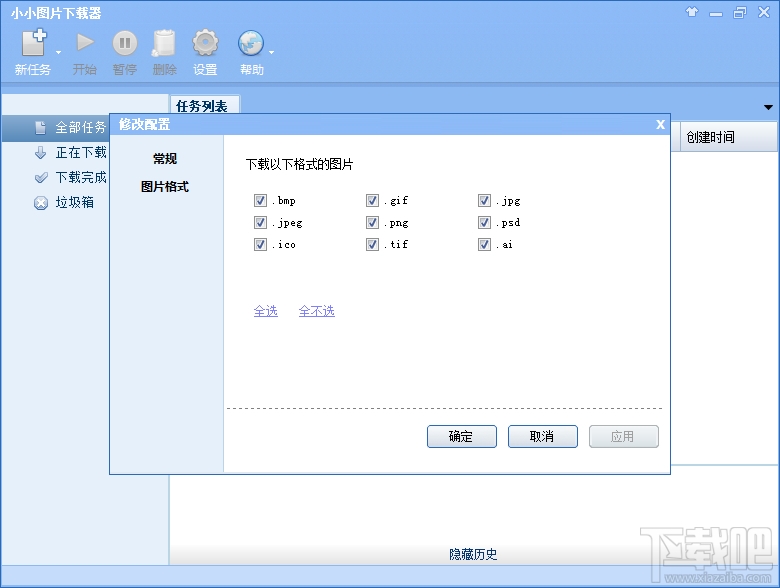Viewport: 780px width, 588px height.
Task: Minimize the 小小图片下载器 window
Action: (x=716, y=13)
